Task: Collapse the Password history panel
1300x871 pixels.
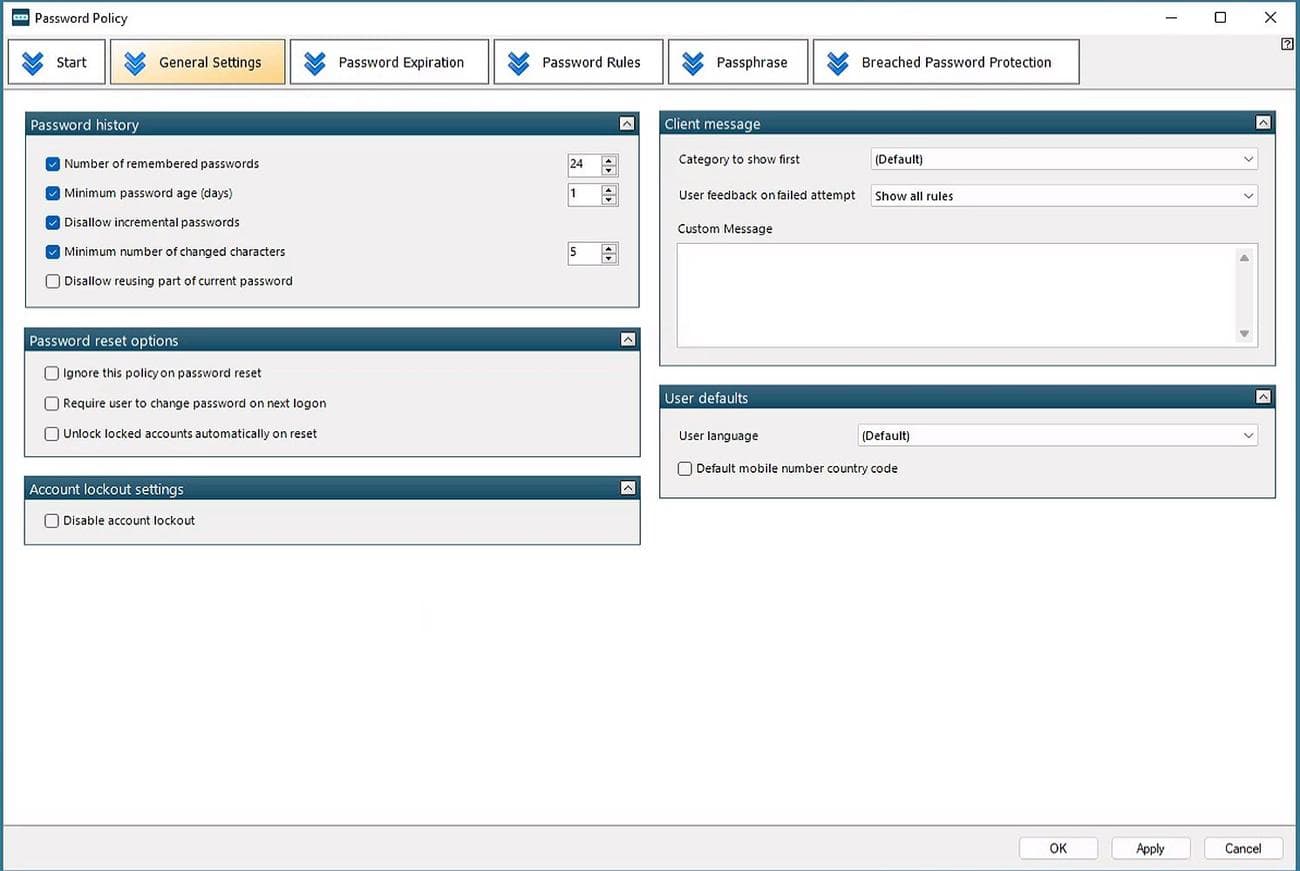Action: [627, 124]
